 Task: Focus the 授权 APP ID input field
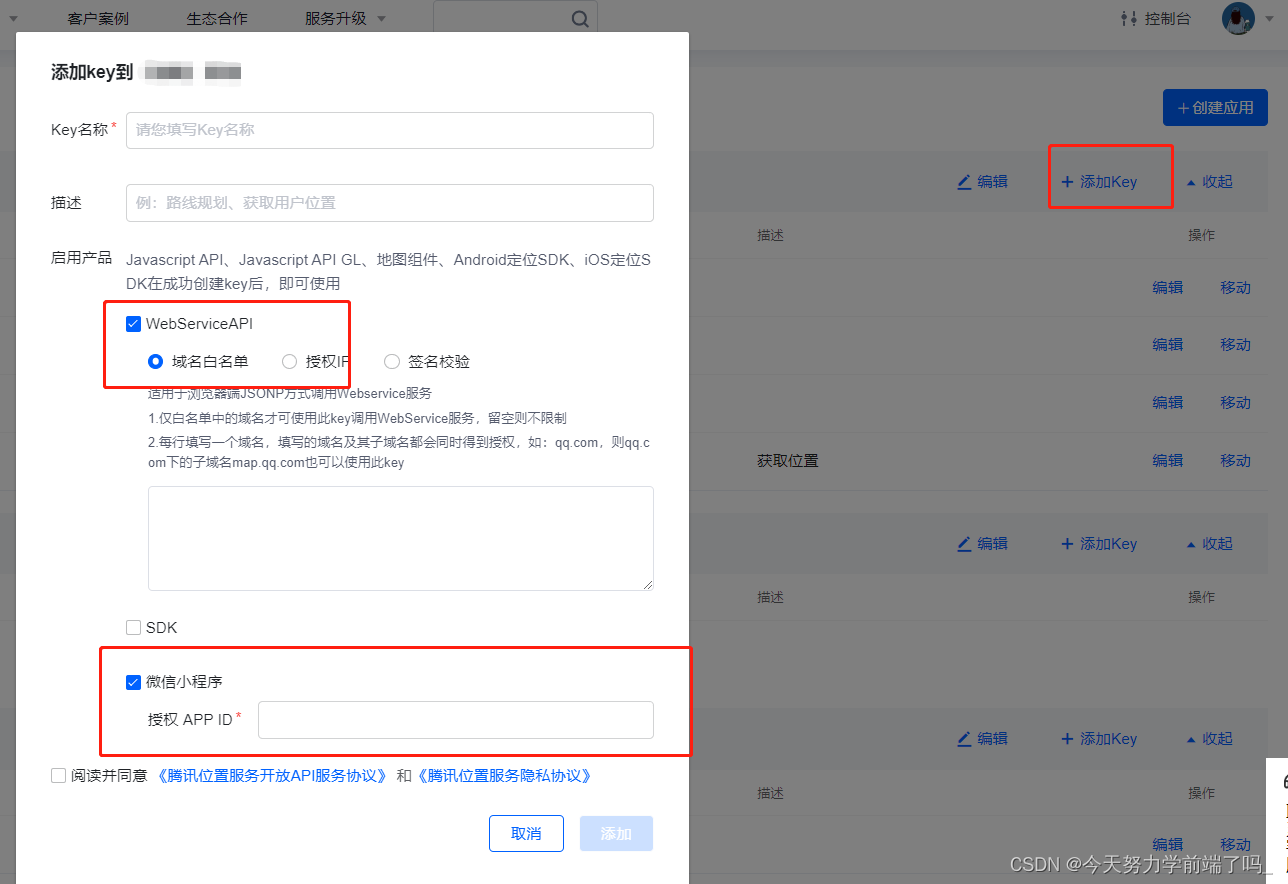click(x=456, y=720)
